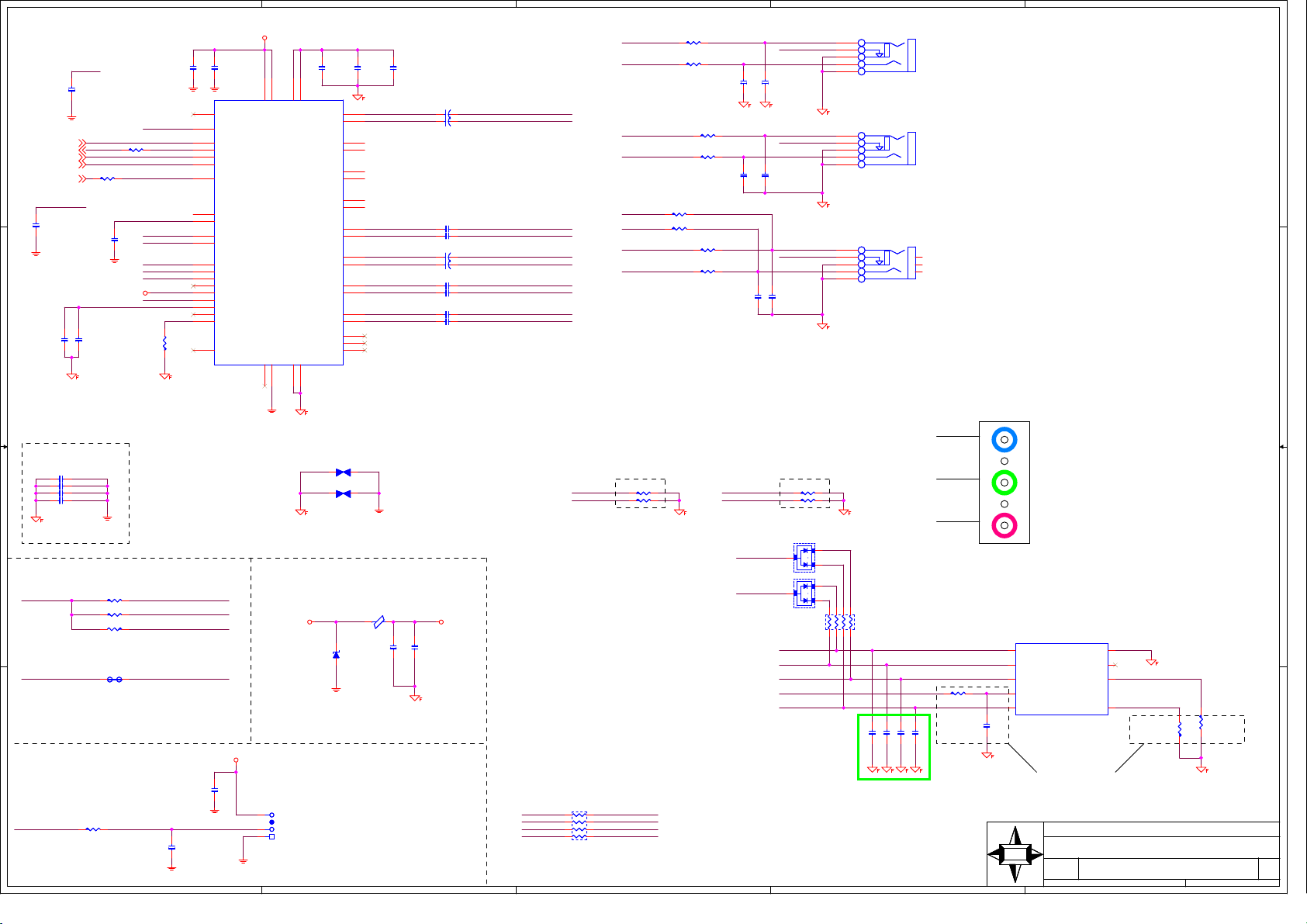1307x924 pixels.
Task: Select the large blue-outlined IC block with many pins
Action: pos(278,232)
